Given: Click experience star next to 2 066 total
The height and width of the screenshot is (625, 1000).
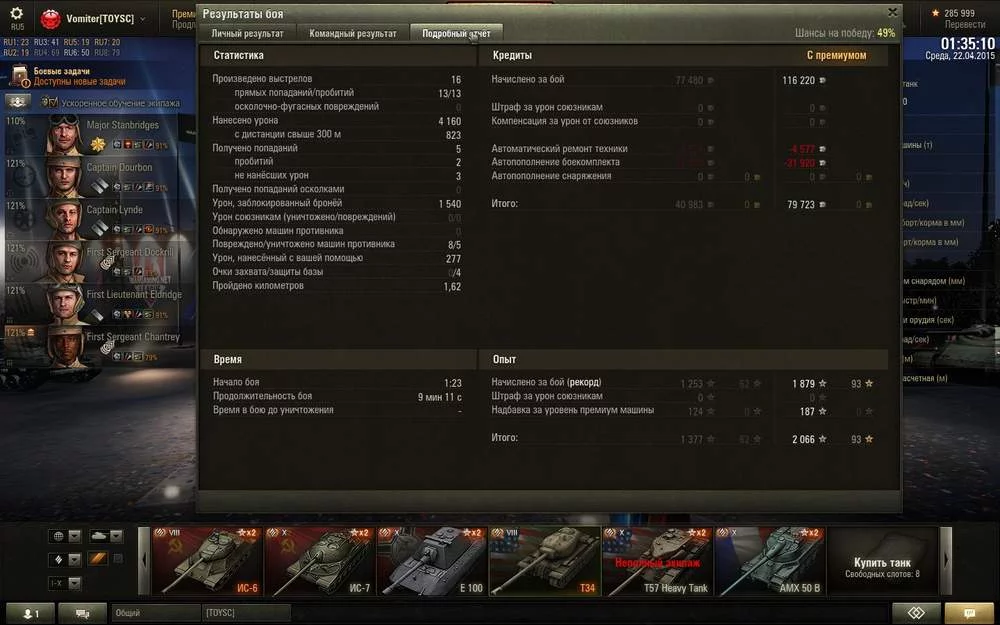Looking at the screenshot, I should point(823,439).
